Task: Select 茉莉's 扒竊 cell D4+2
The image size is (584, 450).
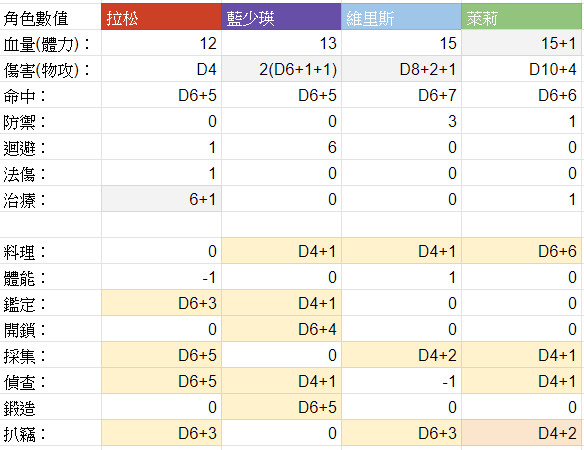Action: [521, 433]
